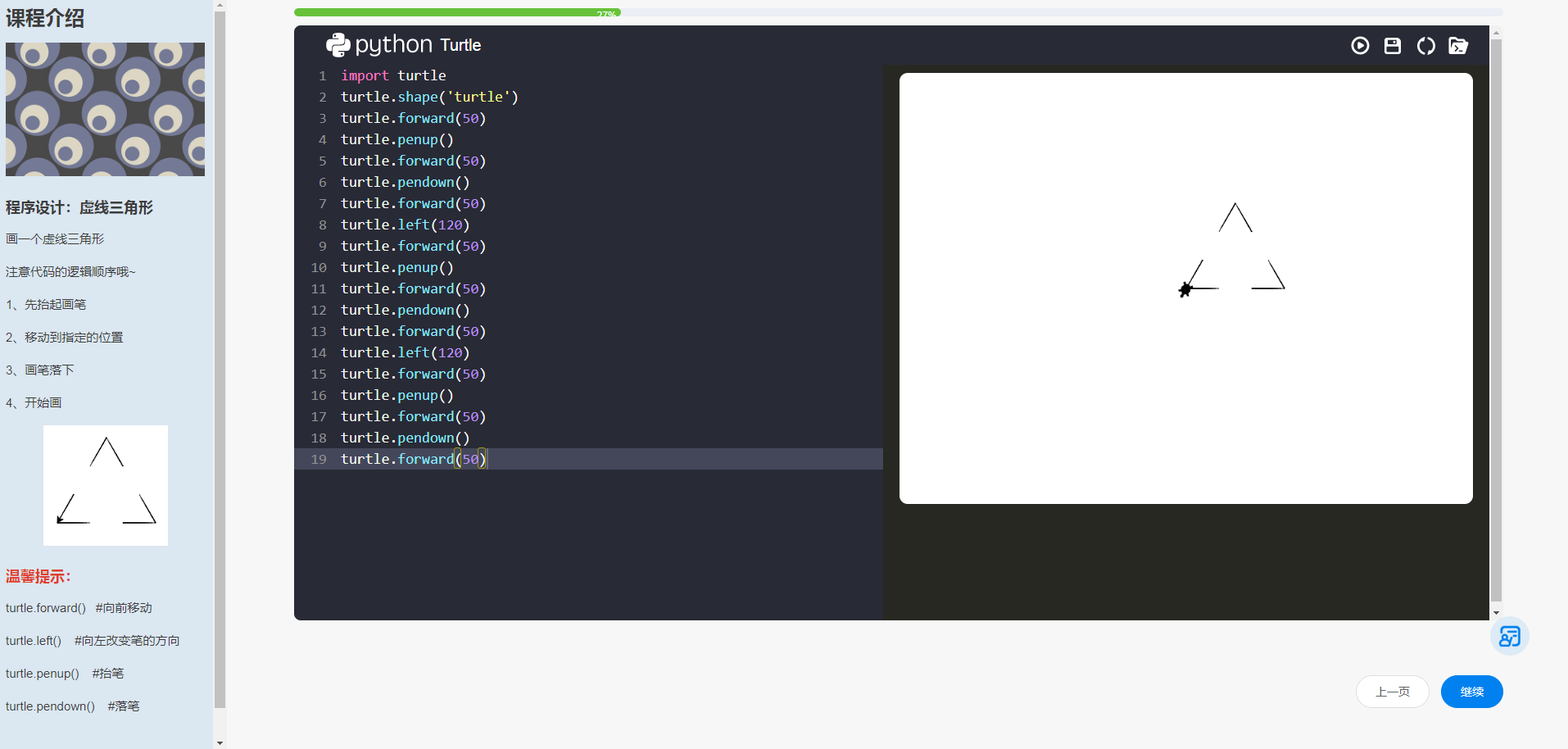Click the blue teacher-board floating icon
This screenshot has height=749, width=1568.
click(x=1509, y=637)
